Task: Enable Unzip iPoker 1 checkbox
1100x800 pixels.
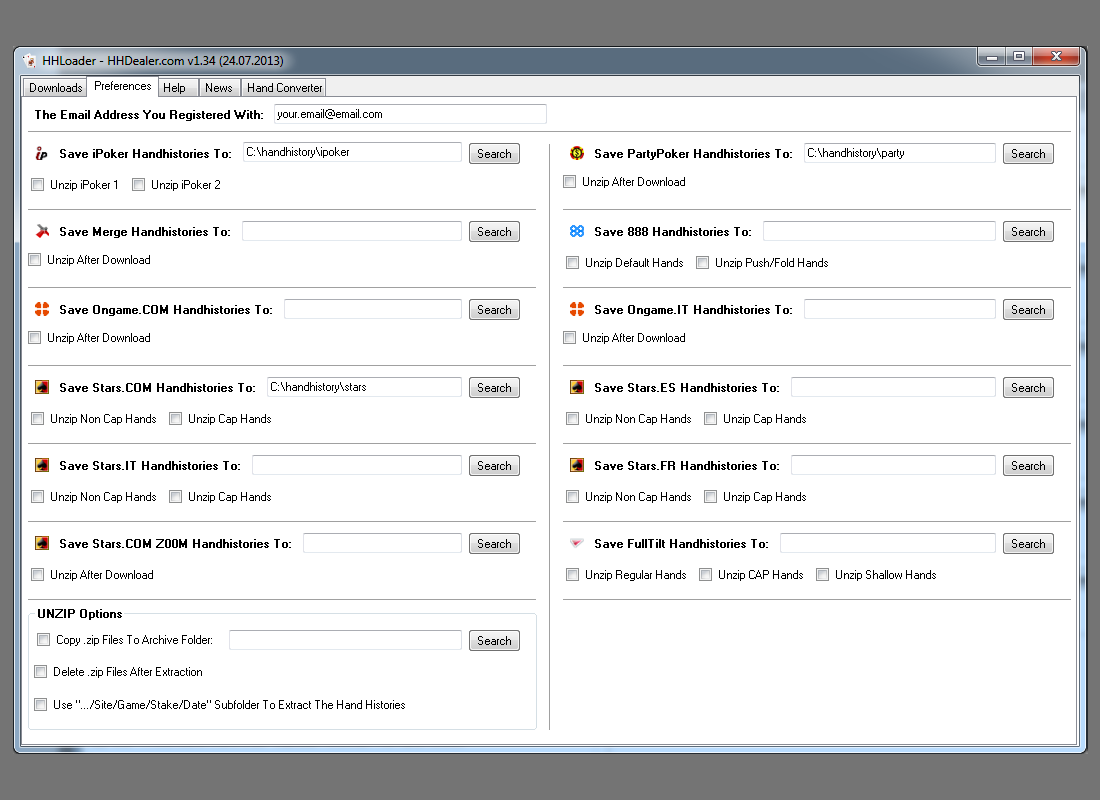Action: pyautogui.click(x=38, y=185)
